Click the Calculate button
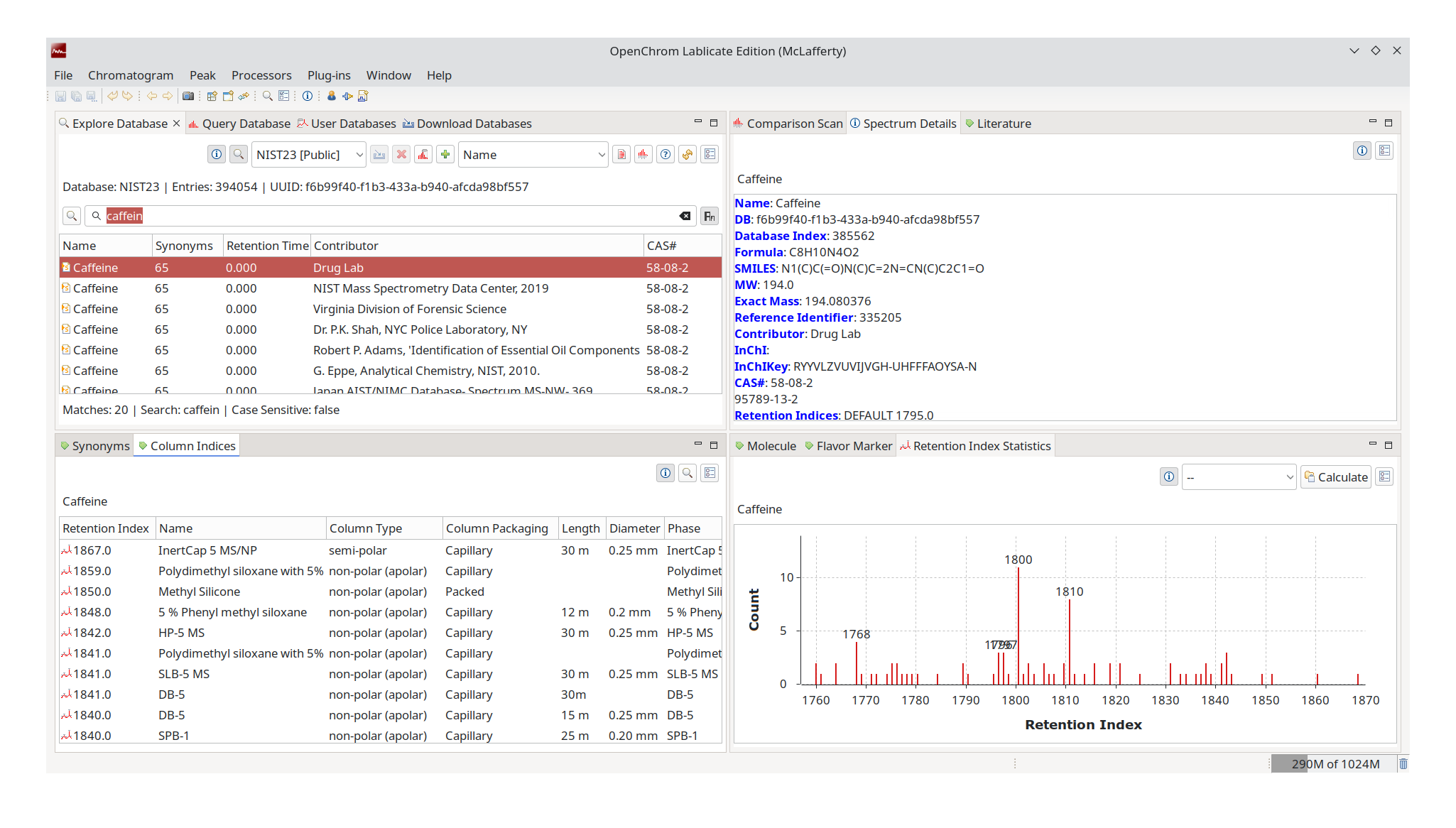The image size is (1456, 828). pos(1335,476)
